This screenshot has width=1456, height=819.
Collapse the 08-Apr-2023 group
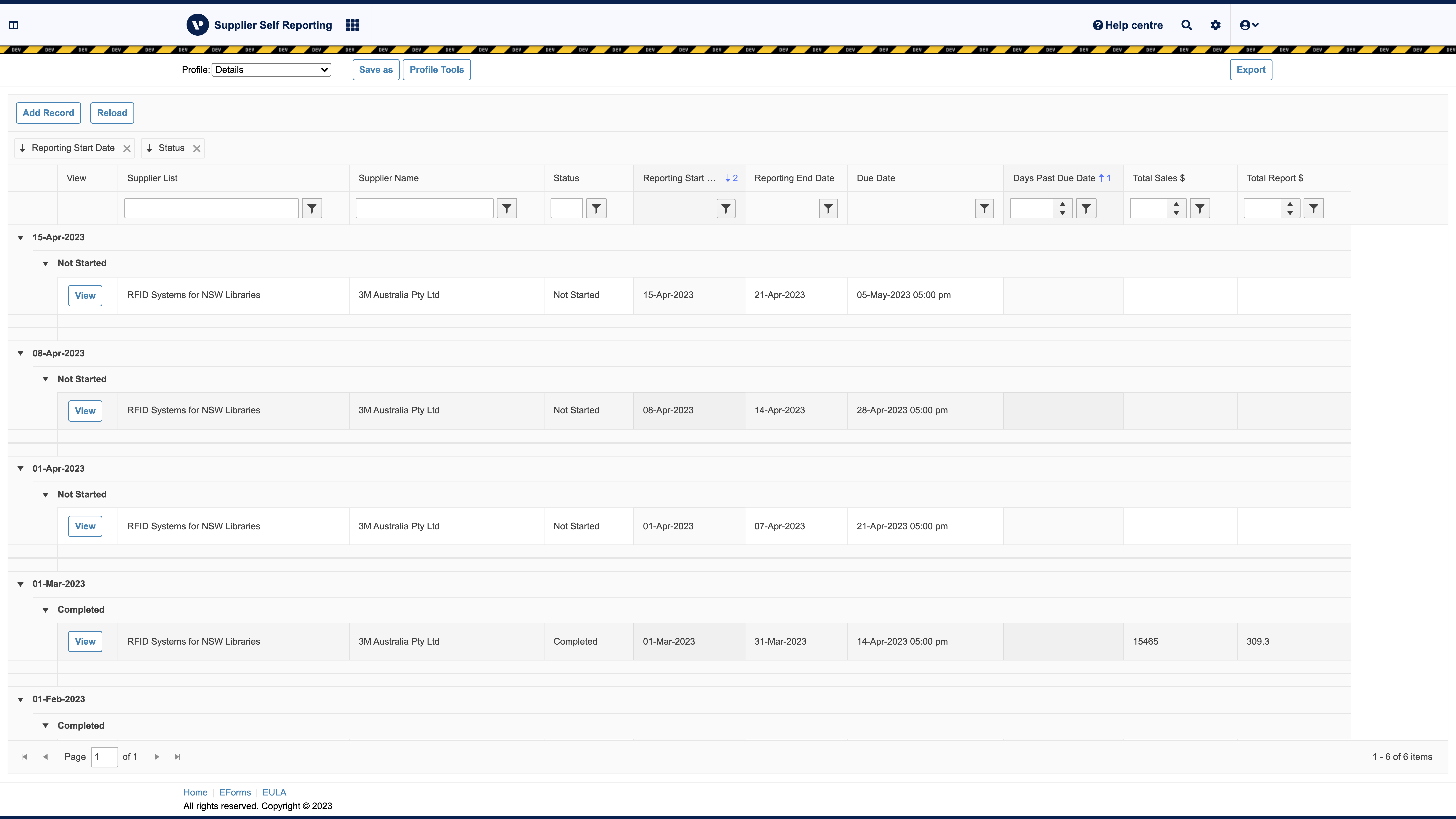click(x=20, y=353)
